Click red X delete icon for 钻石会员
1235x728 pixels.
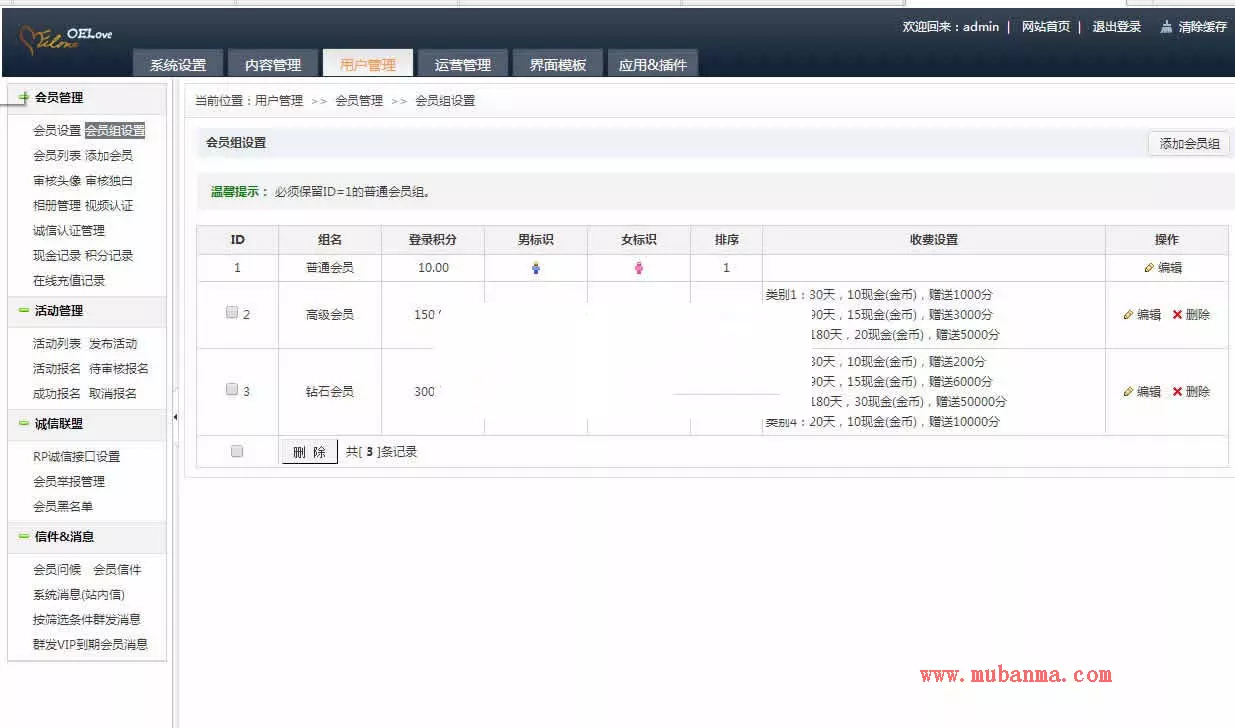click(x=1177, y=392)
